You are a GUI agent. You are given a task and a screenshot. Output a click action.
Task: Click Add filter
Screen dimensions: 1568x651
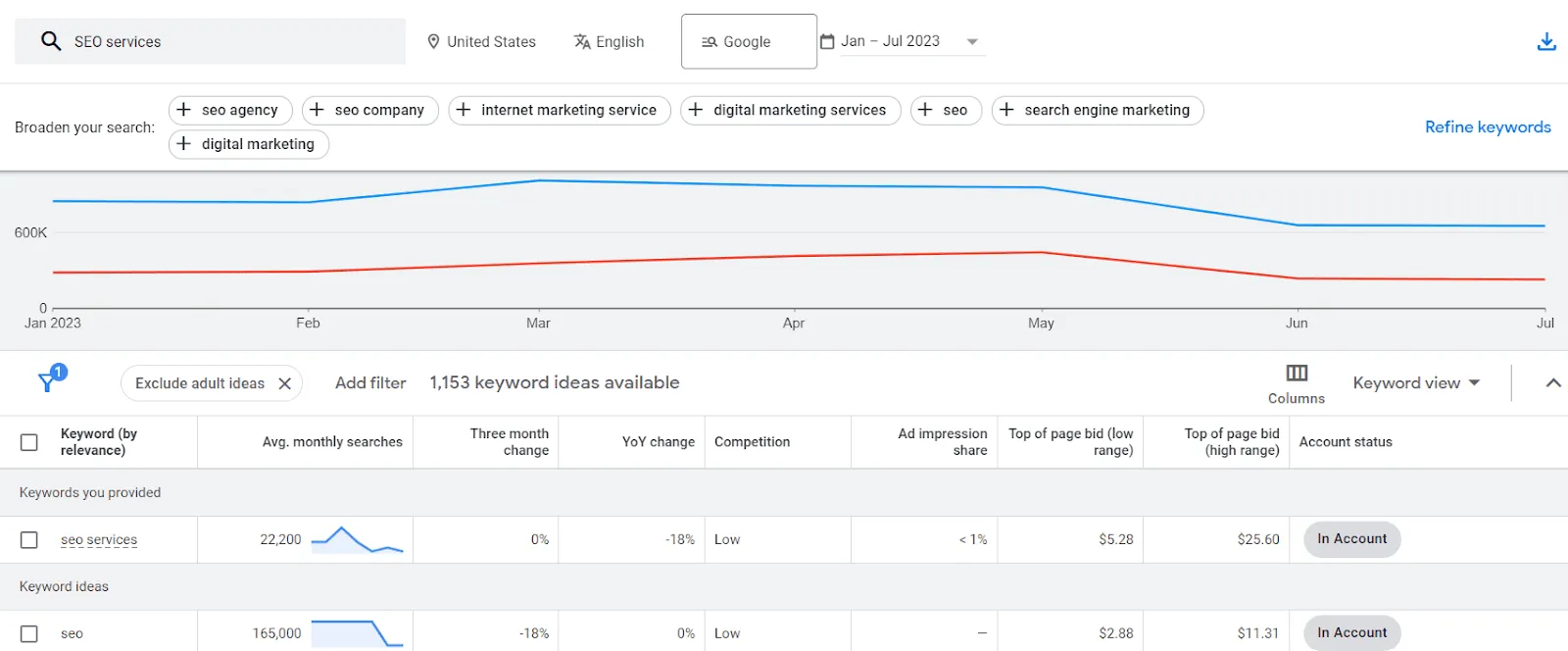(x=370, y=383)
